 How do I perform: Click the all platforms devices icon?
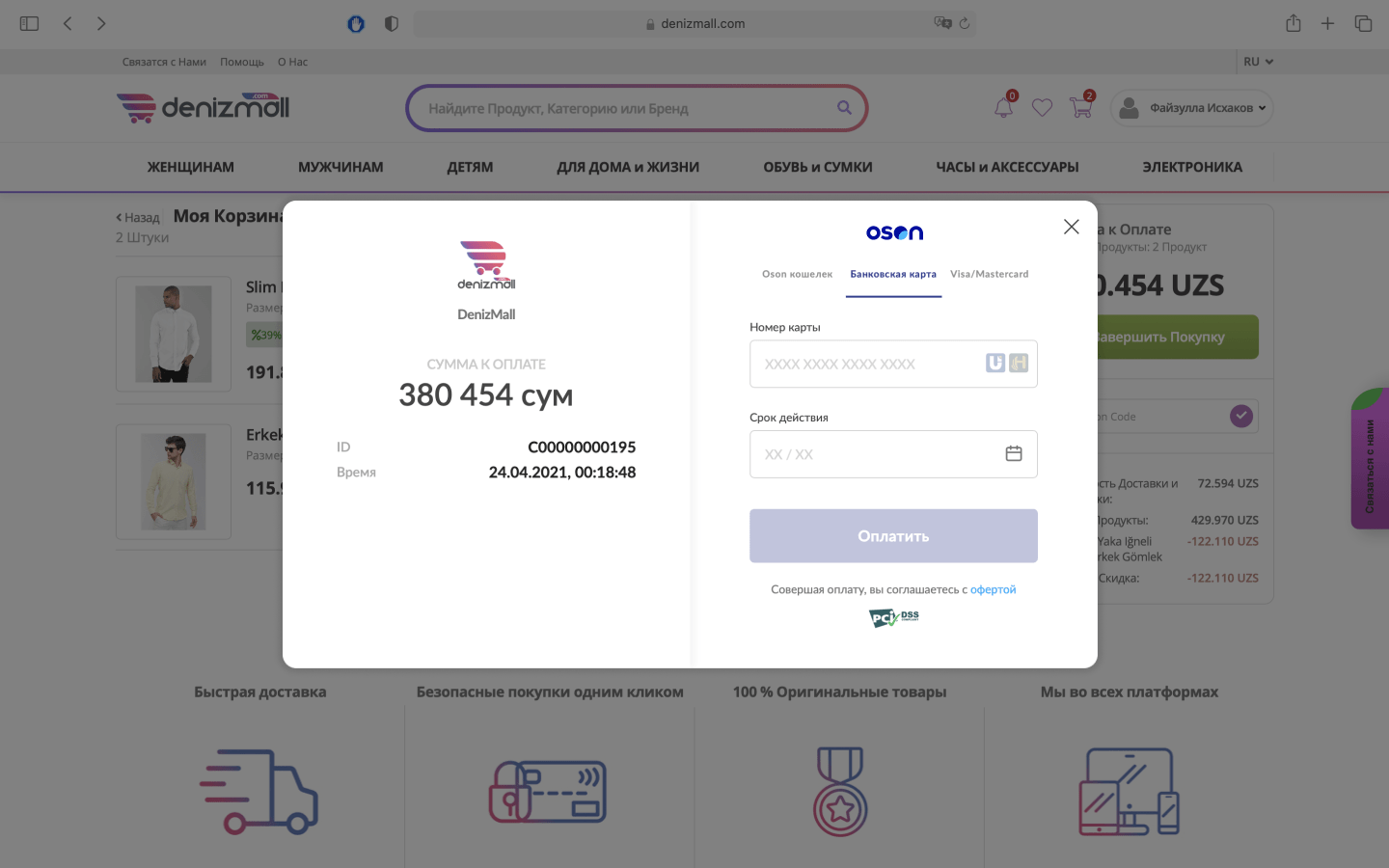[1130, 792]
